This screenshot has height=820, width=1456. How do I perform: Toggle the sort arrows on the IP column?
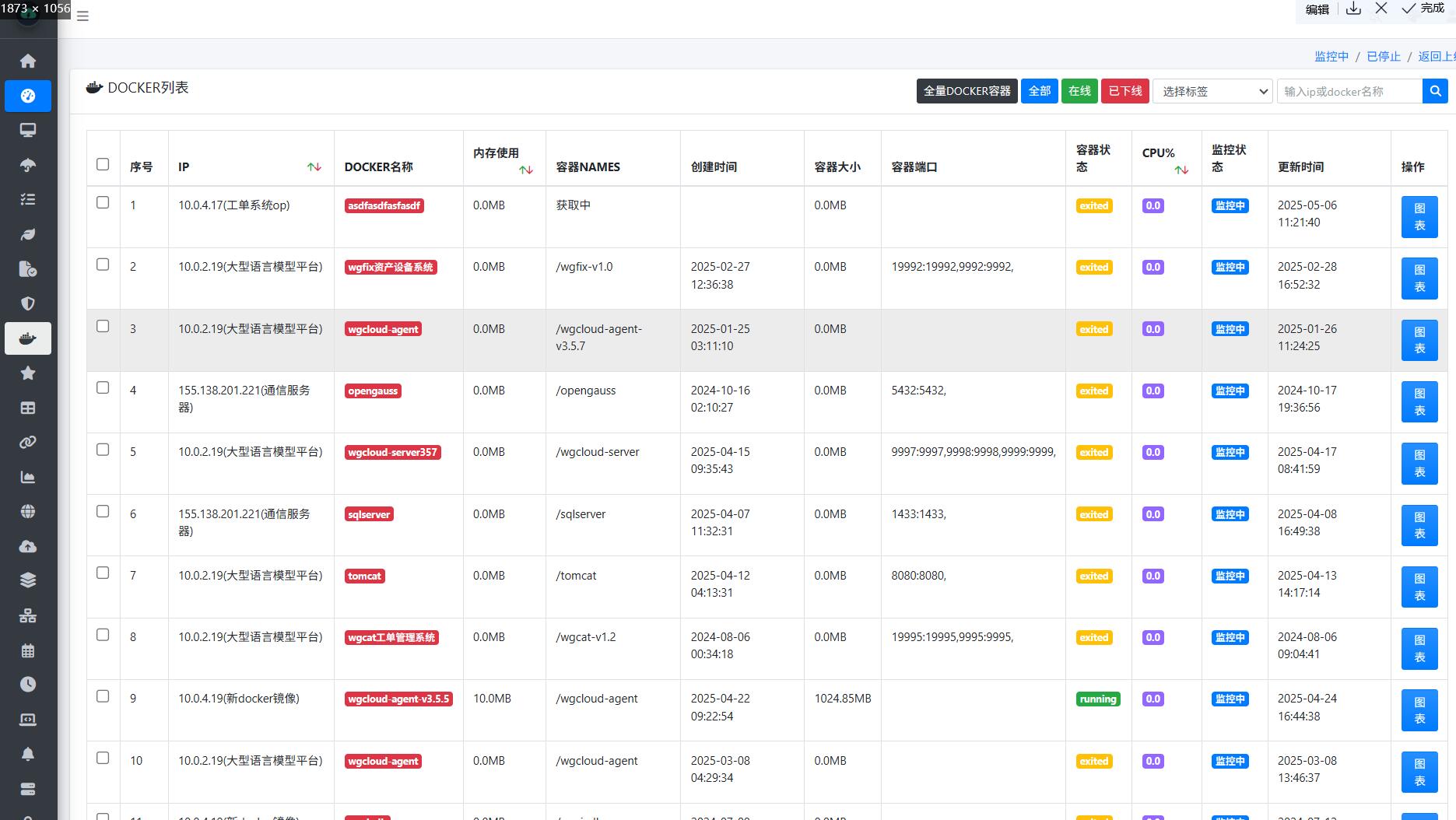coord(314,166)
